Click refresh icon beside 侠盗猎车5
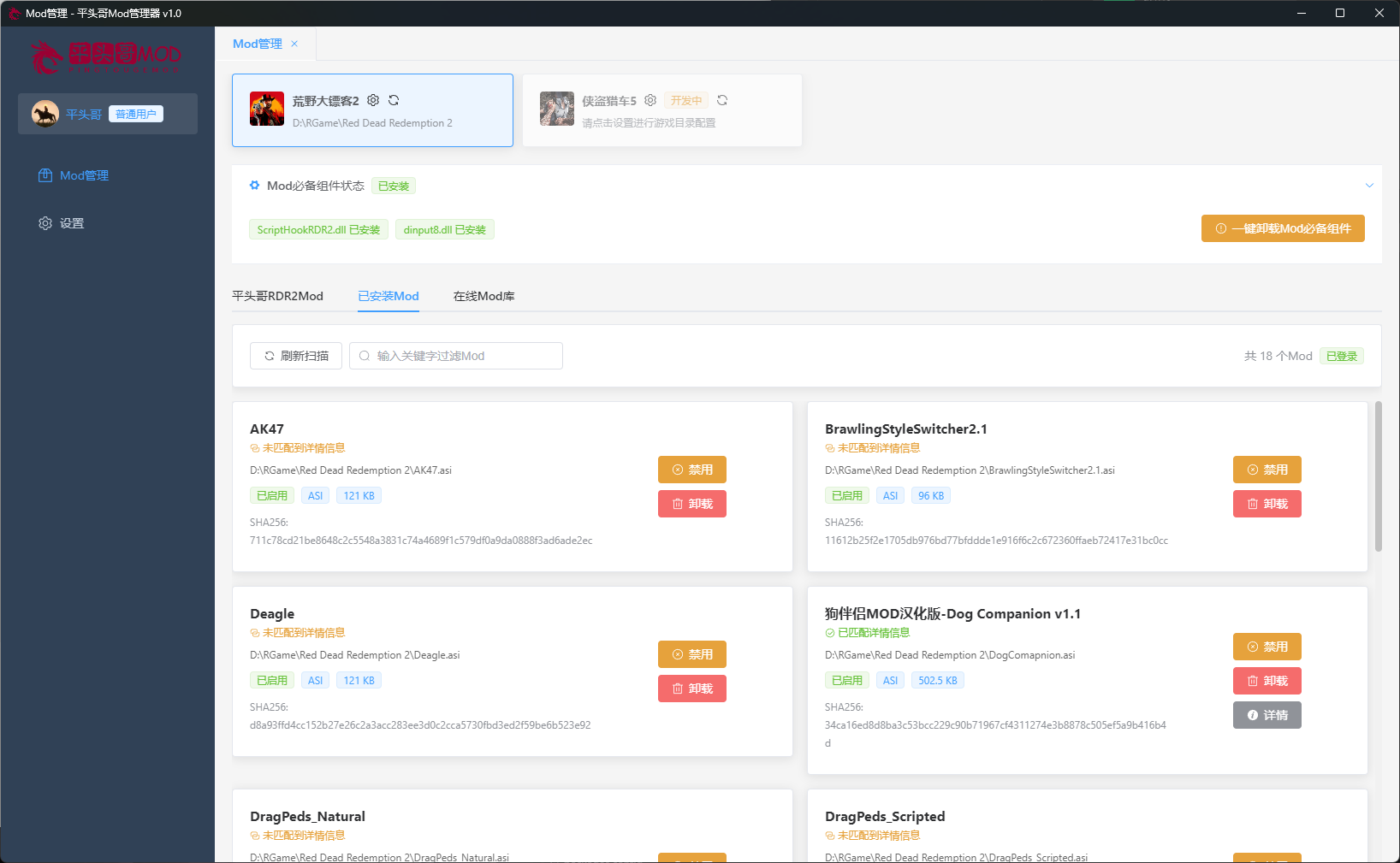 [722, 100]
